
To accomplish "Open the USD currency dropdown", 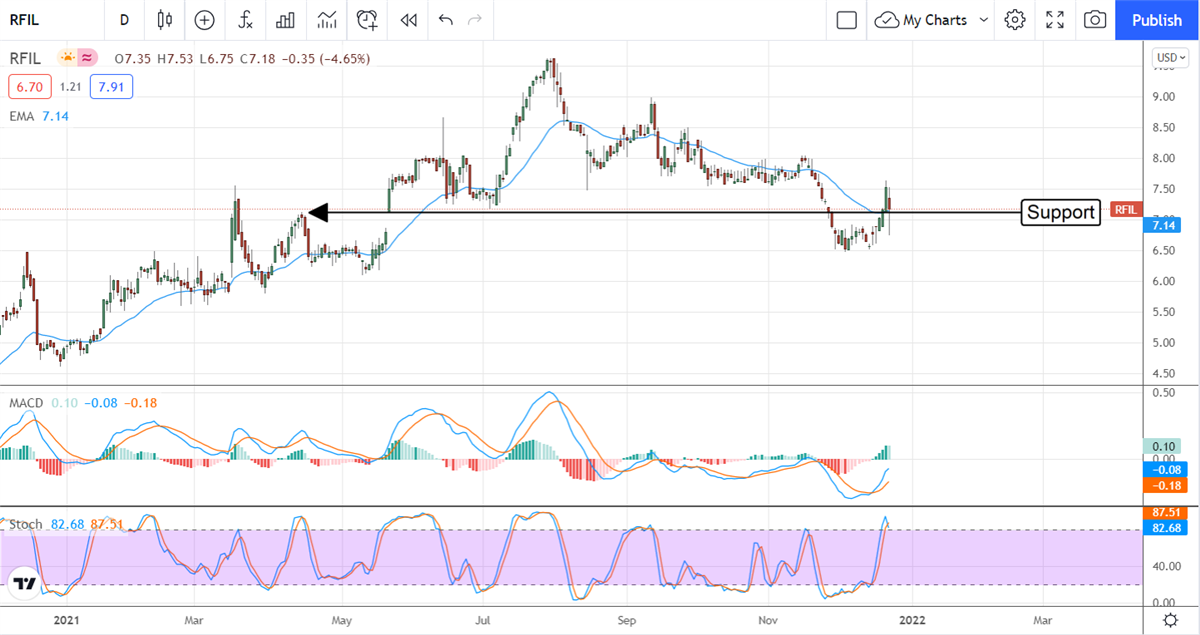I will point(1168,57).
